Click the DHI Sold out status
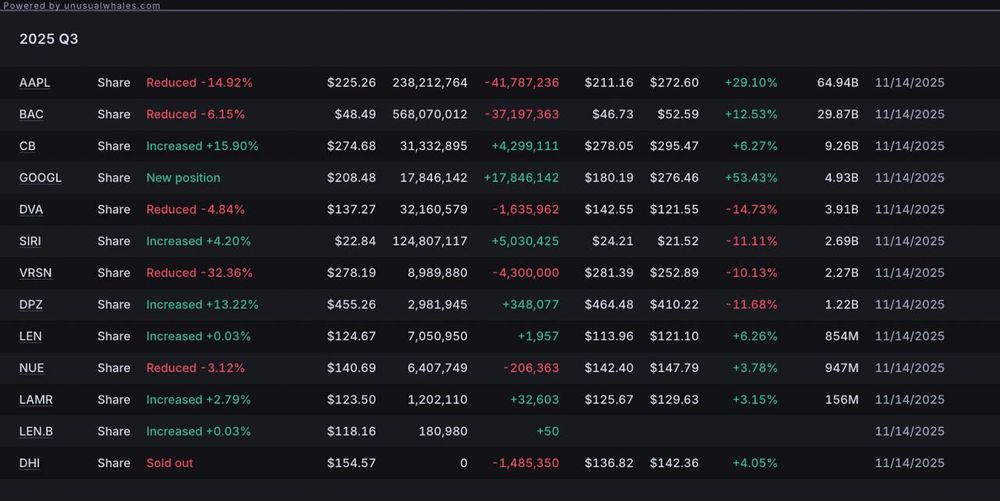The height and width of the screenshot is (501, 1000). 170,463
